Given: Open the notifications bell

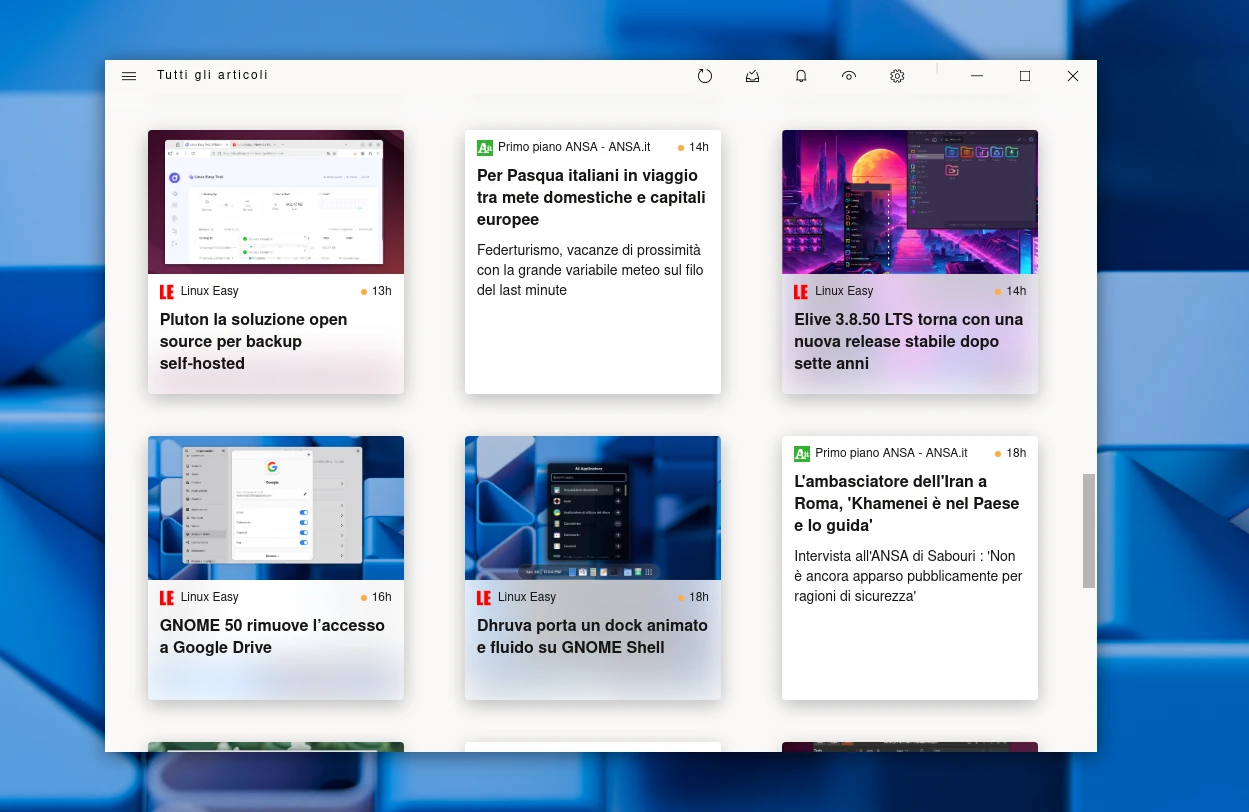Looking at the screenshot, I should (x=801, y=76).
